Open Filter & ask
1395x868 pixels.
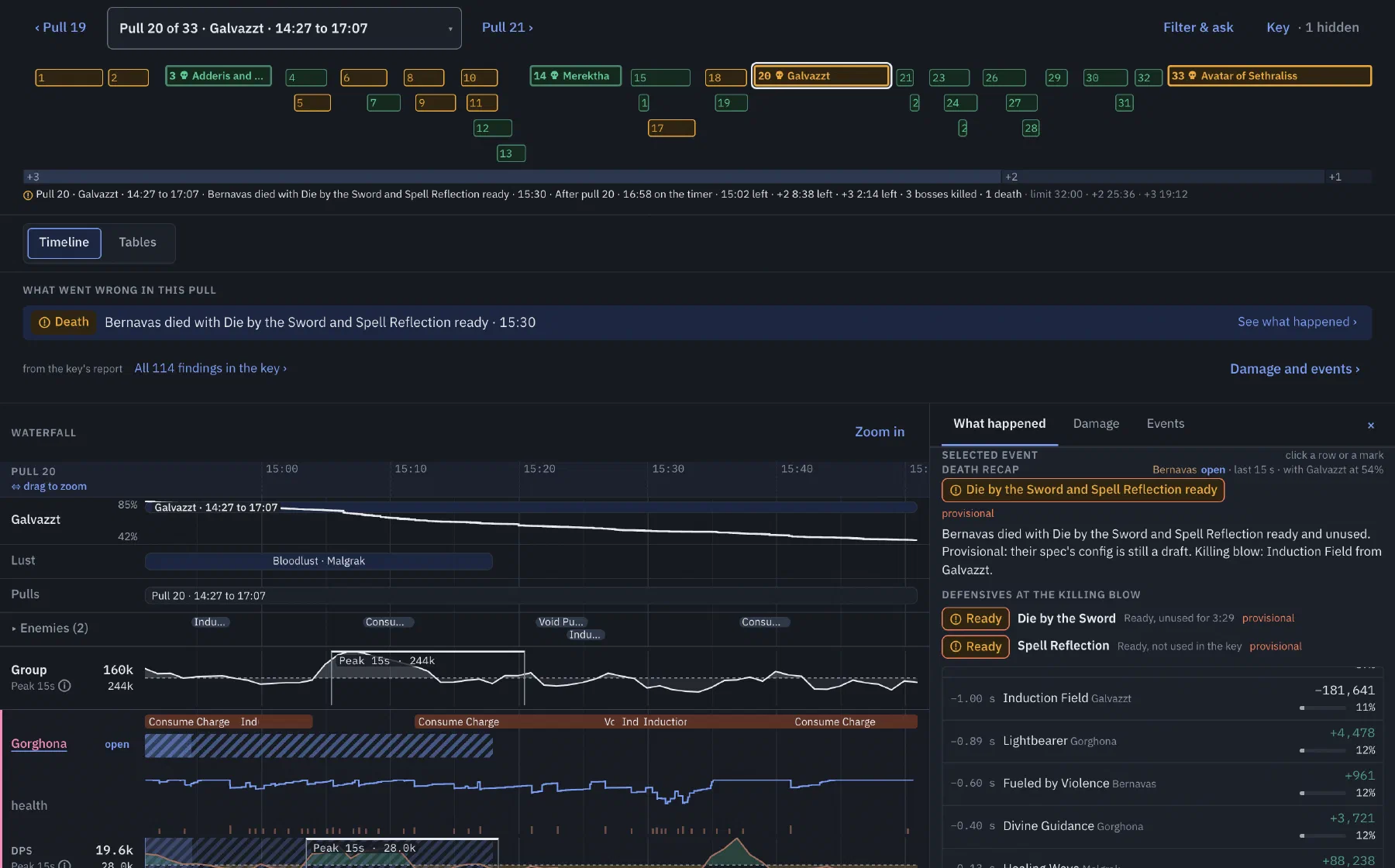[x=1198, y=27]
